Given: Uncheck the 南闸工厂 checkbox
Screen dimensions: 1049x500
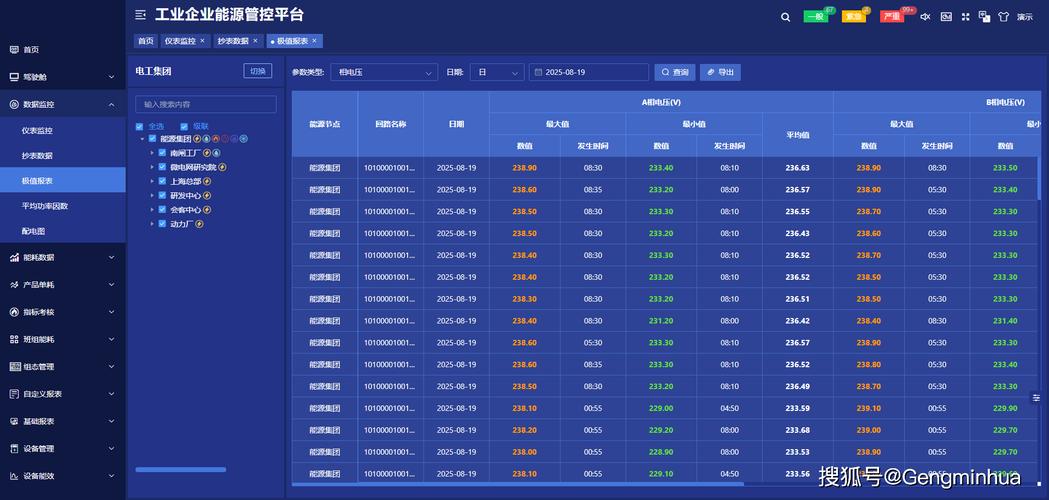Looking at the screenshot, I should point(162,153).
